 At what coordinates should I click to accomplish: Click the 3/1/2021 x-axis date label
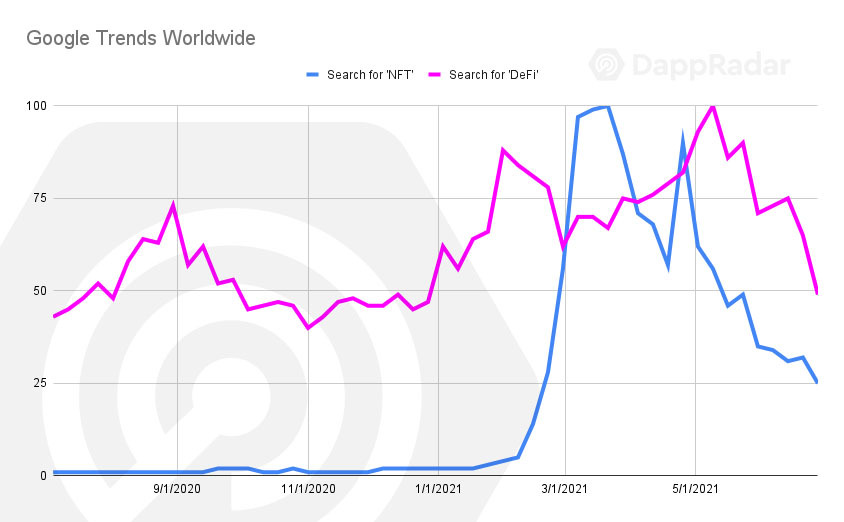(565, 489)
